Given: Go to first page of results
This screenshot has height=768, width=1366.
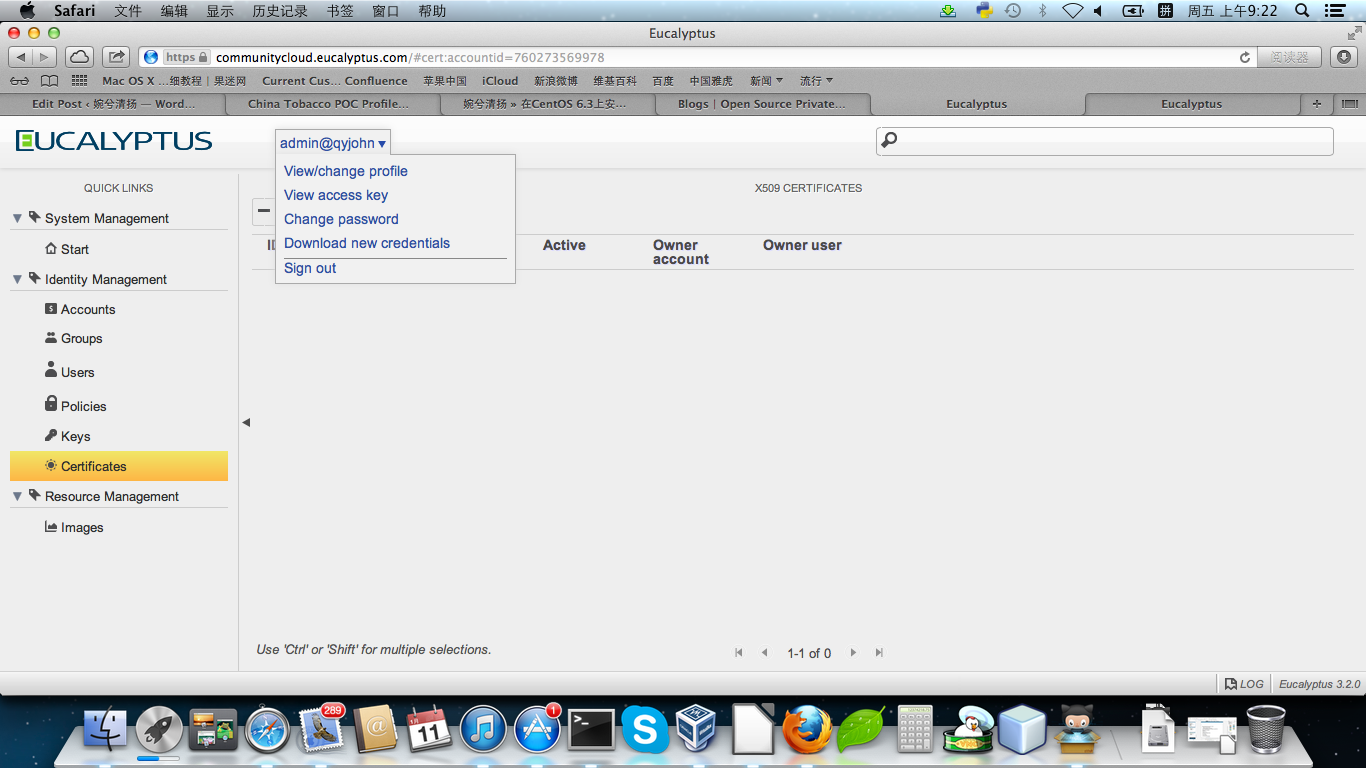Looking at the screenshot, I should [739, 653].
